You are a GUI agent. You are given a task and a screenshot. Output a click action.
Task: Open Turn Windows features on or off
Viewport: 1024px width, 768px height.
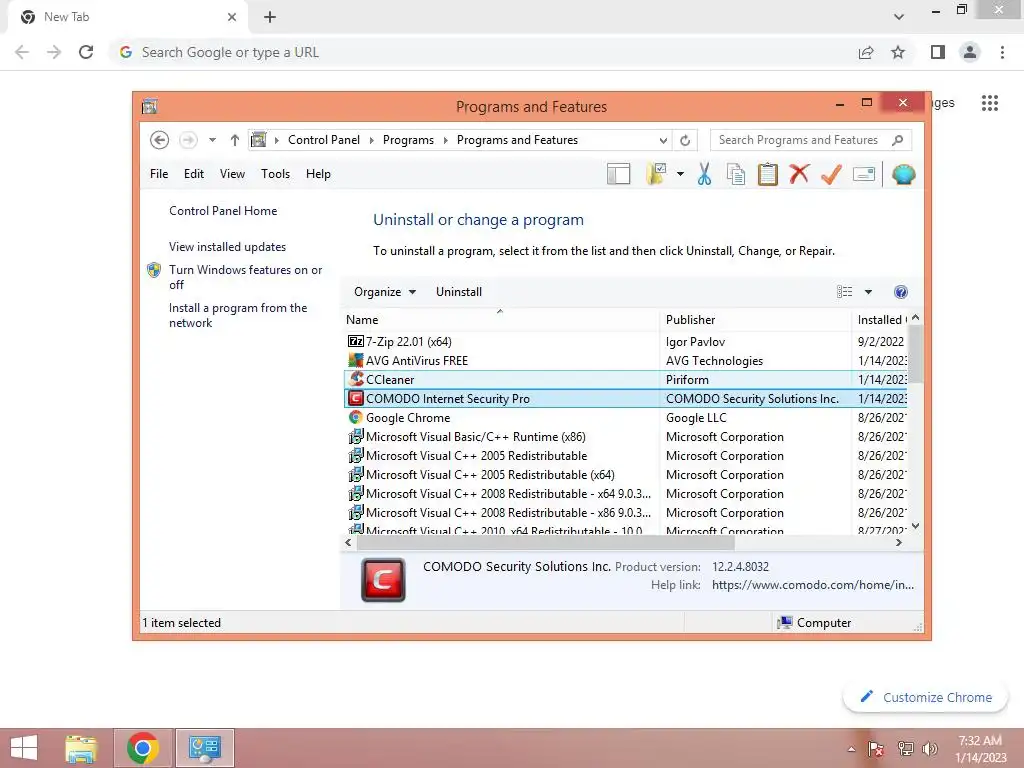click(246, 277)
